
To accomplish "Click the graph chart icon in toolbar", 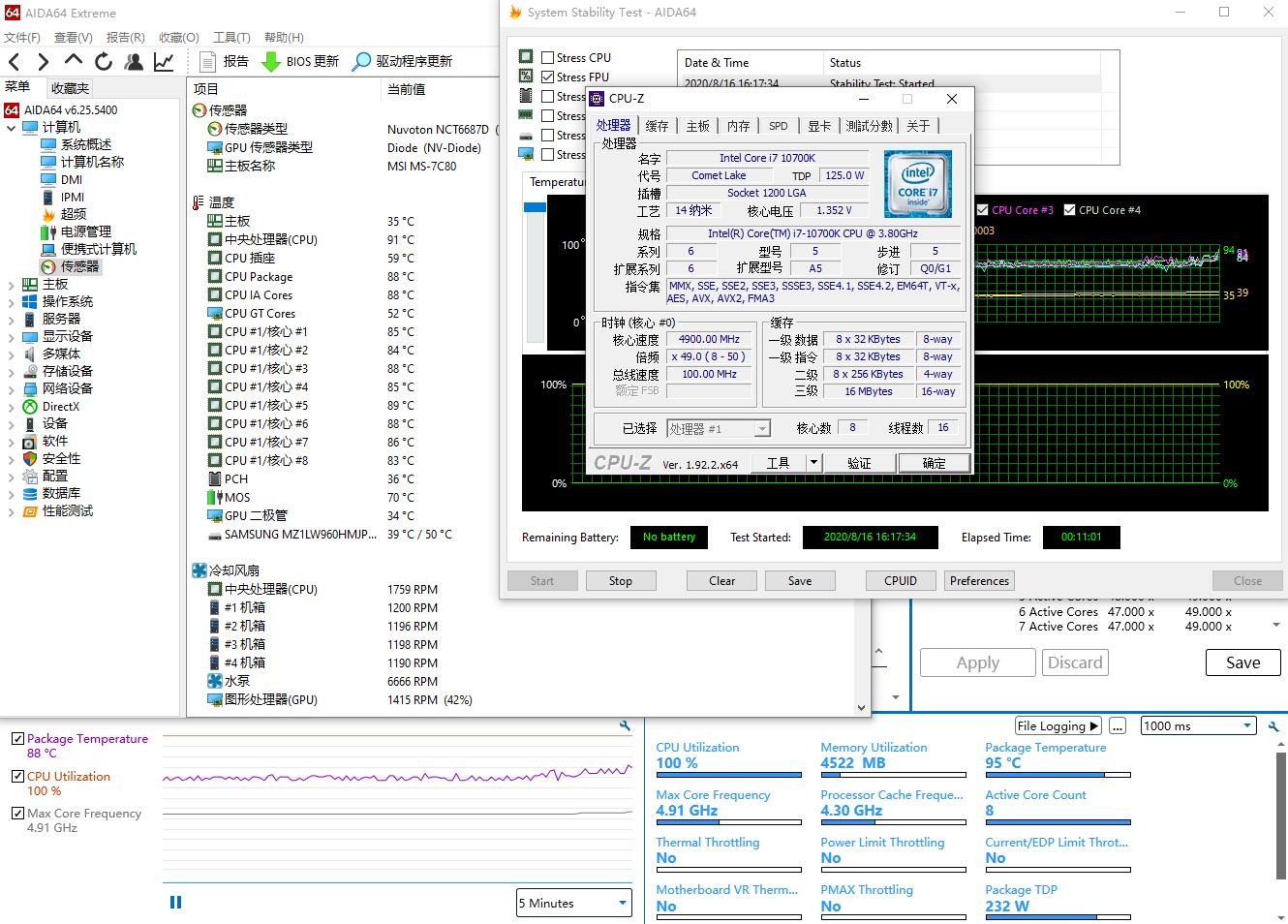I will coord(164,62).
